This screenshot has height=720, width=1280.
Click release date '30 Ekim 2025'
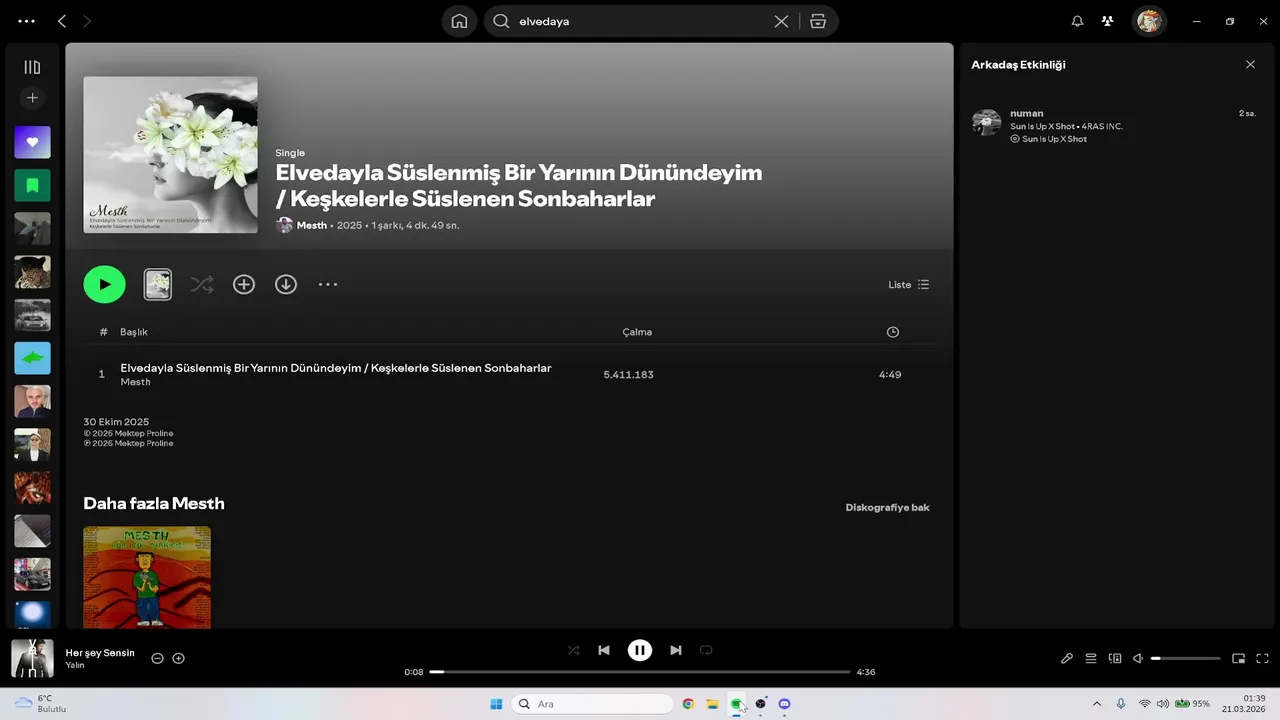pyautogui.click(x=116, y=422)
